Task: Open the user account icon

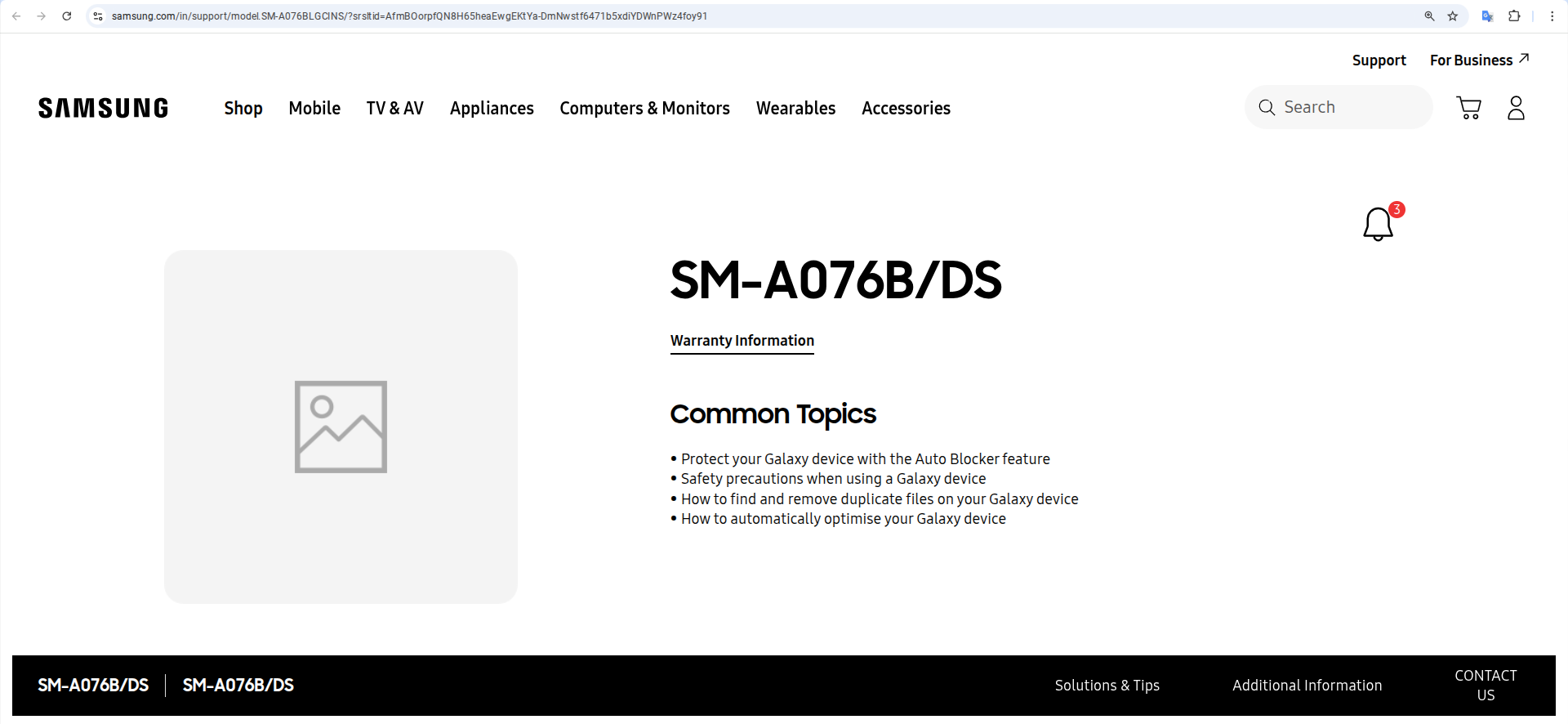Action: pyautogui.click(x=1516, y=108)
